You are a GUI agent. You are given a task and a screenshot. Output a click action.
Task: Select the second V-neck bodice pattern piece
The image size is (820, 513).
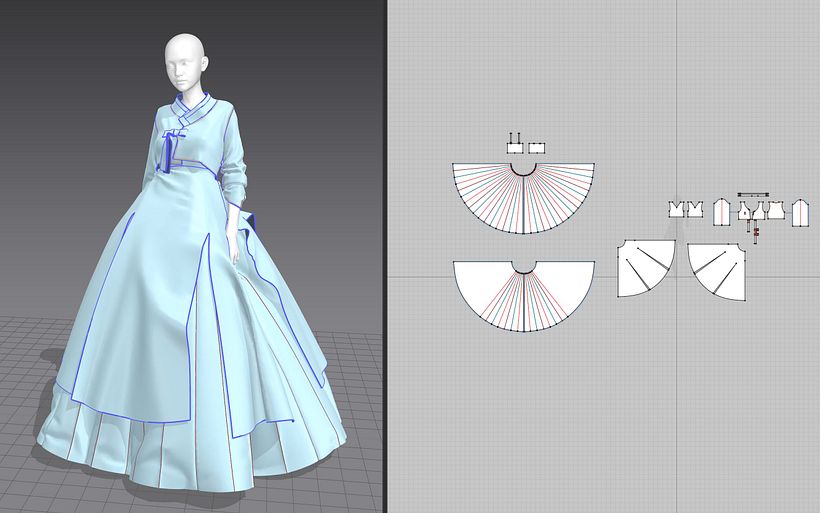pos(695,210)
